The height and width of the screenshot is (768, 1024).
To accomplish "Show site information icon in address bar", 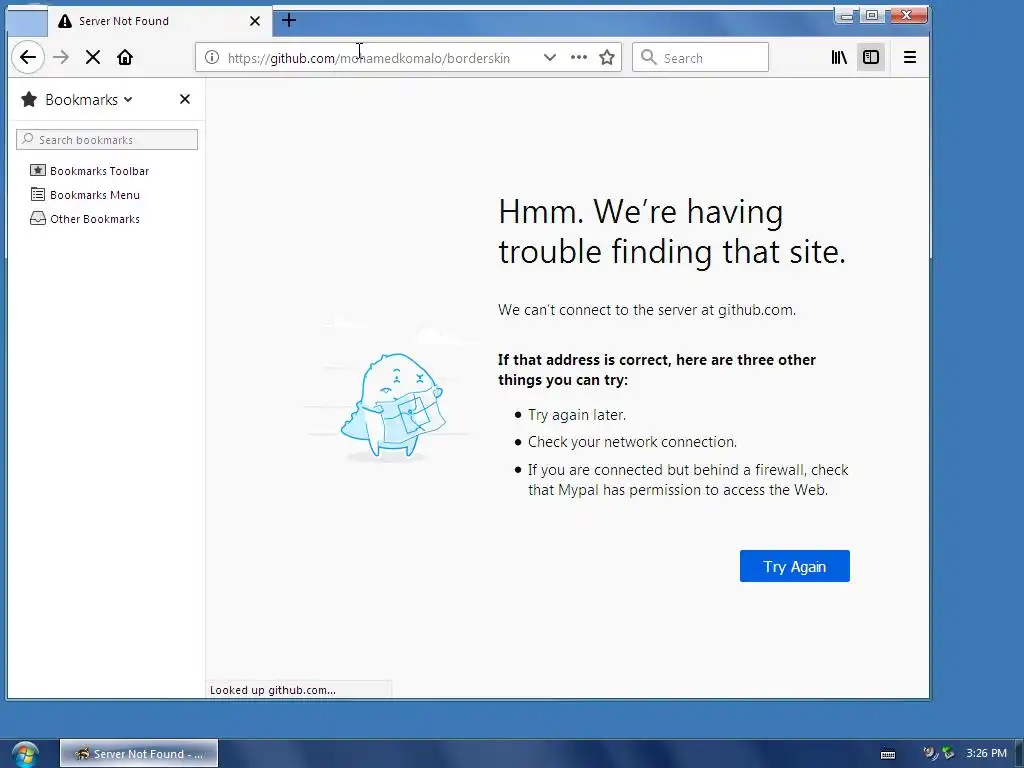I will [212, 57].
